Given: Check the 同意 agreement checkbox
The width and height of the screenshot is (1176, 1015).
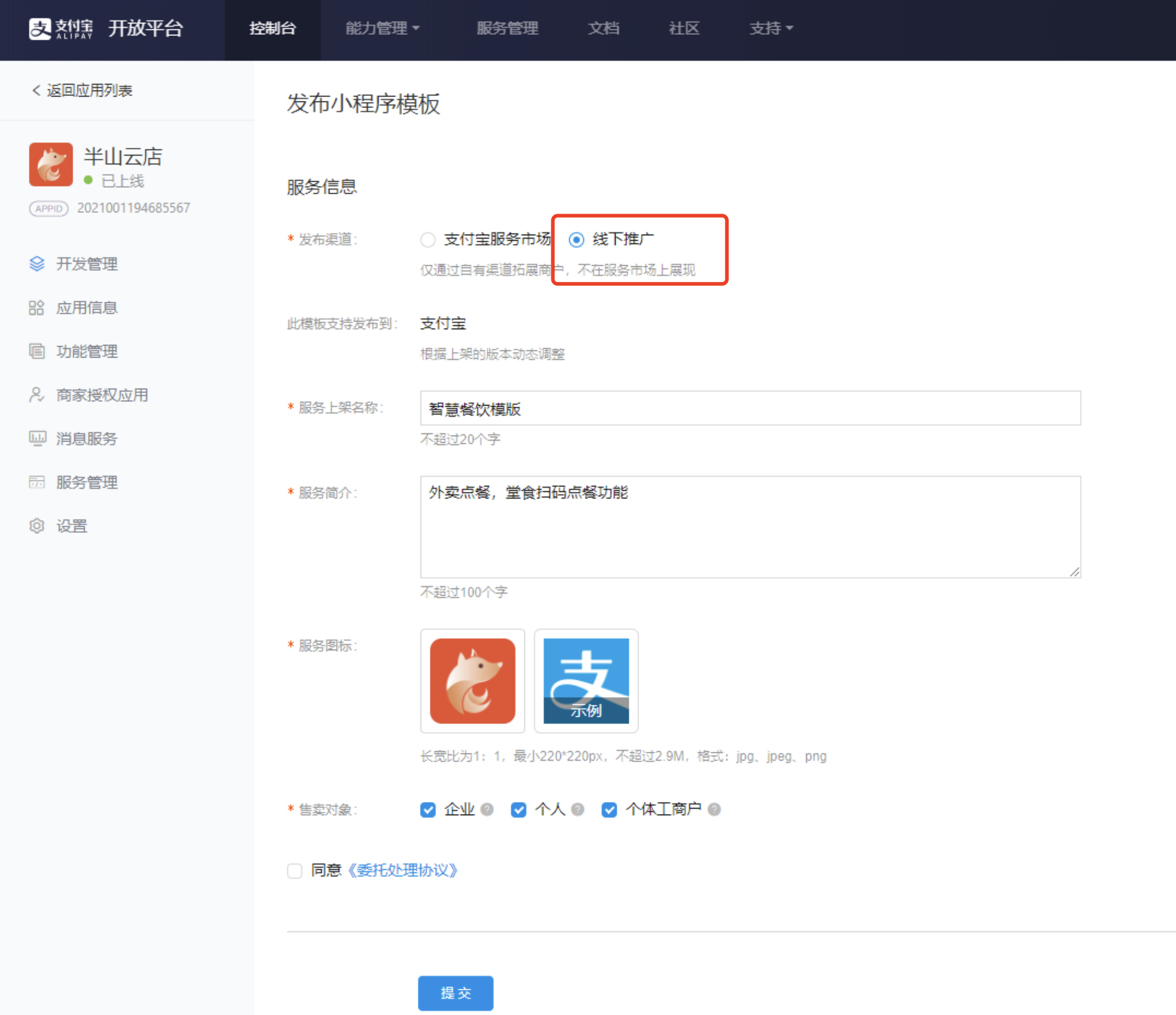Looking at the screenshot, I should click(295, 870).
